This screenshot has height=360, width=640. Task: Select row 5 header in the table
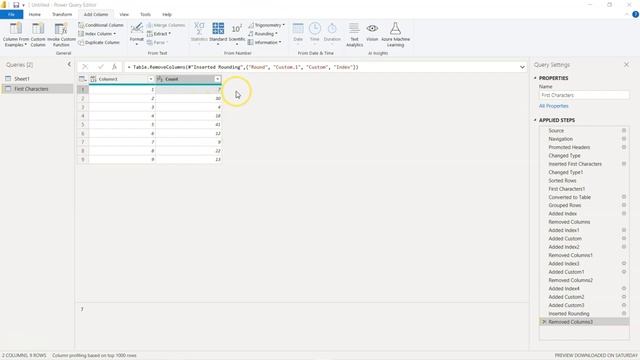pyautogui.click(x=83, y=124)
